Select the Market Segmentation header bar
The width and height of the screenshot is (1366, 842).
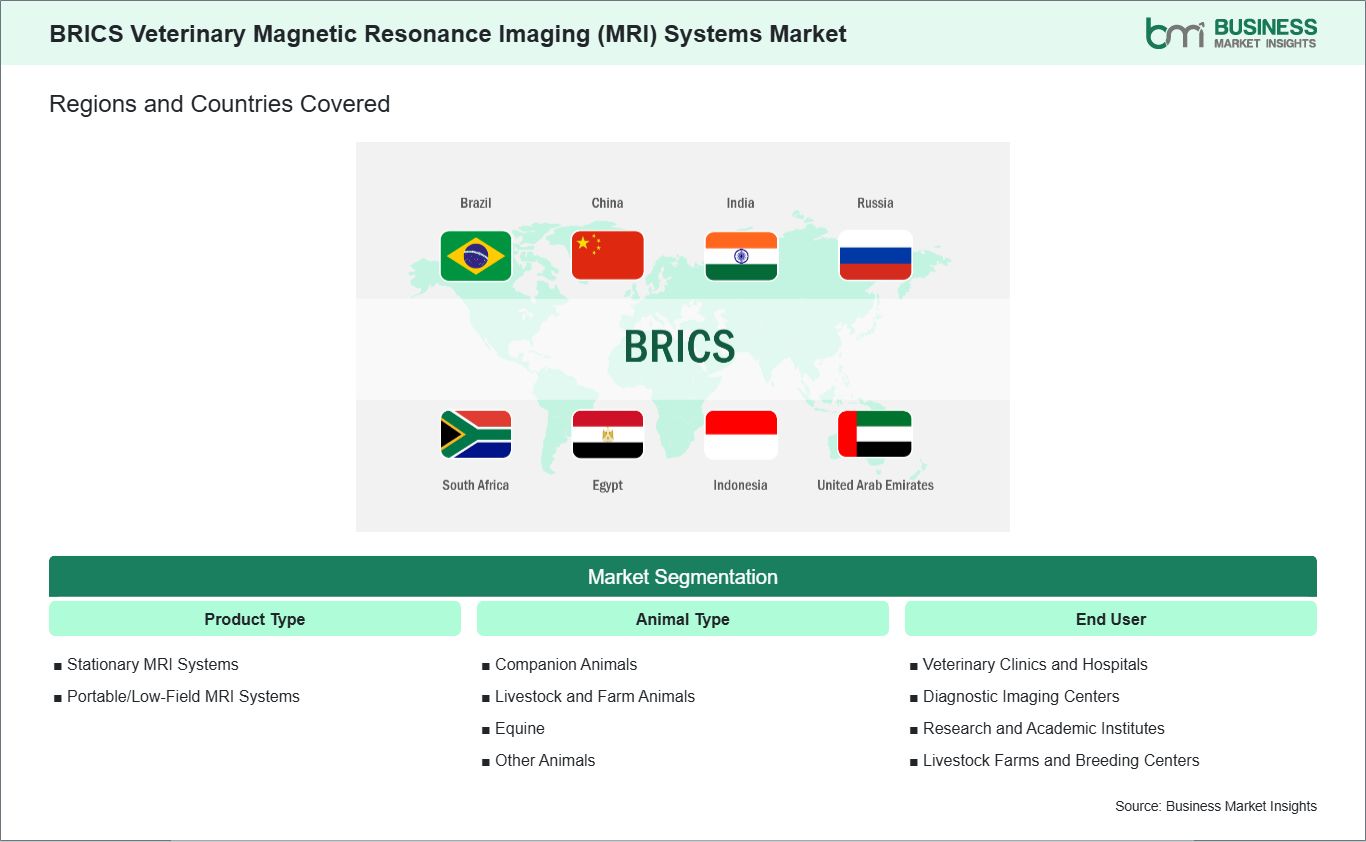(683, 577)
